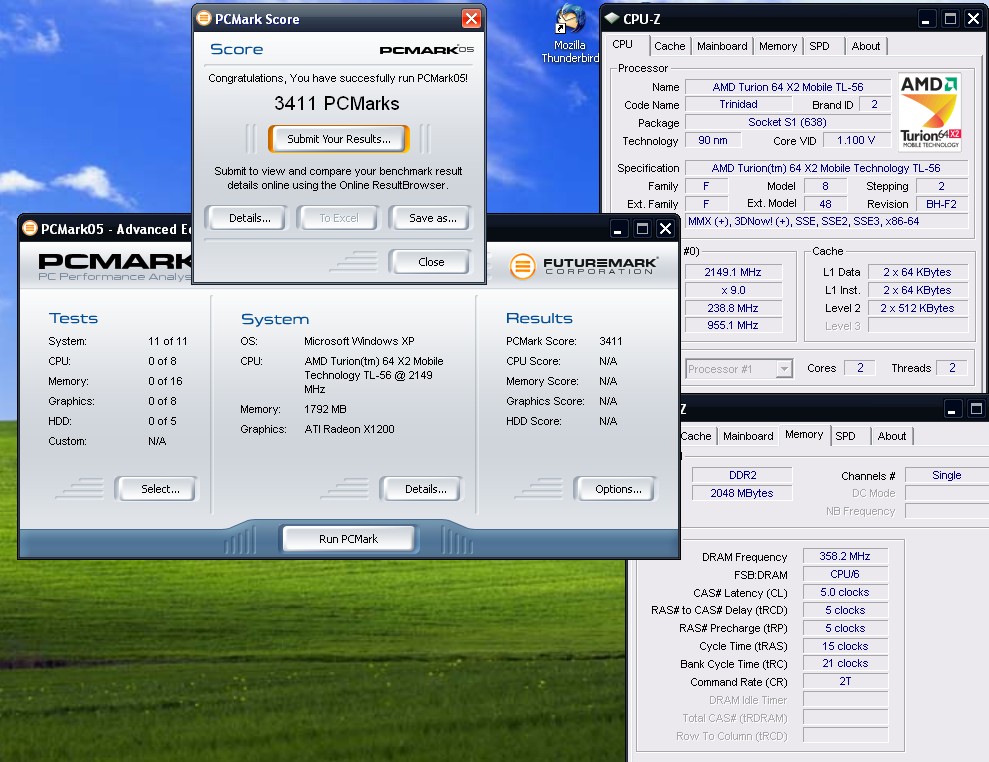This screenshot has width=989, height=762.
Task: Click the Bank Cycle Time value 21 clocks
Action: [x=845, y=663]
